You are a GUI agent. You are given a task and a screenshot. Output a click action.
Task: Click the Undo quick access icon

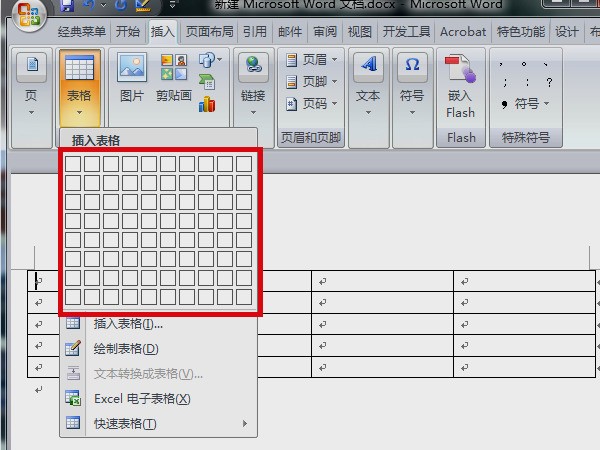(89, 5)
